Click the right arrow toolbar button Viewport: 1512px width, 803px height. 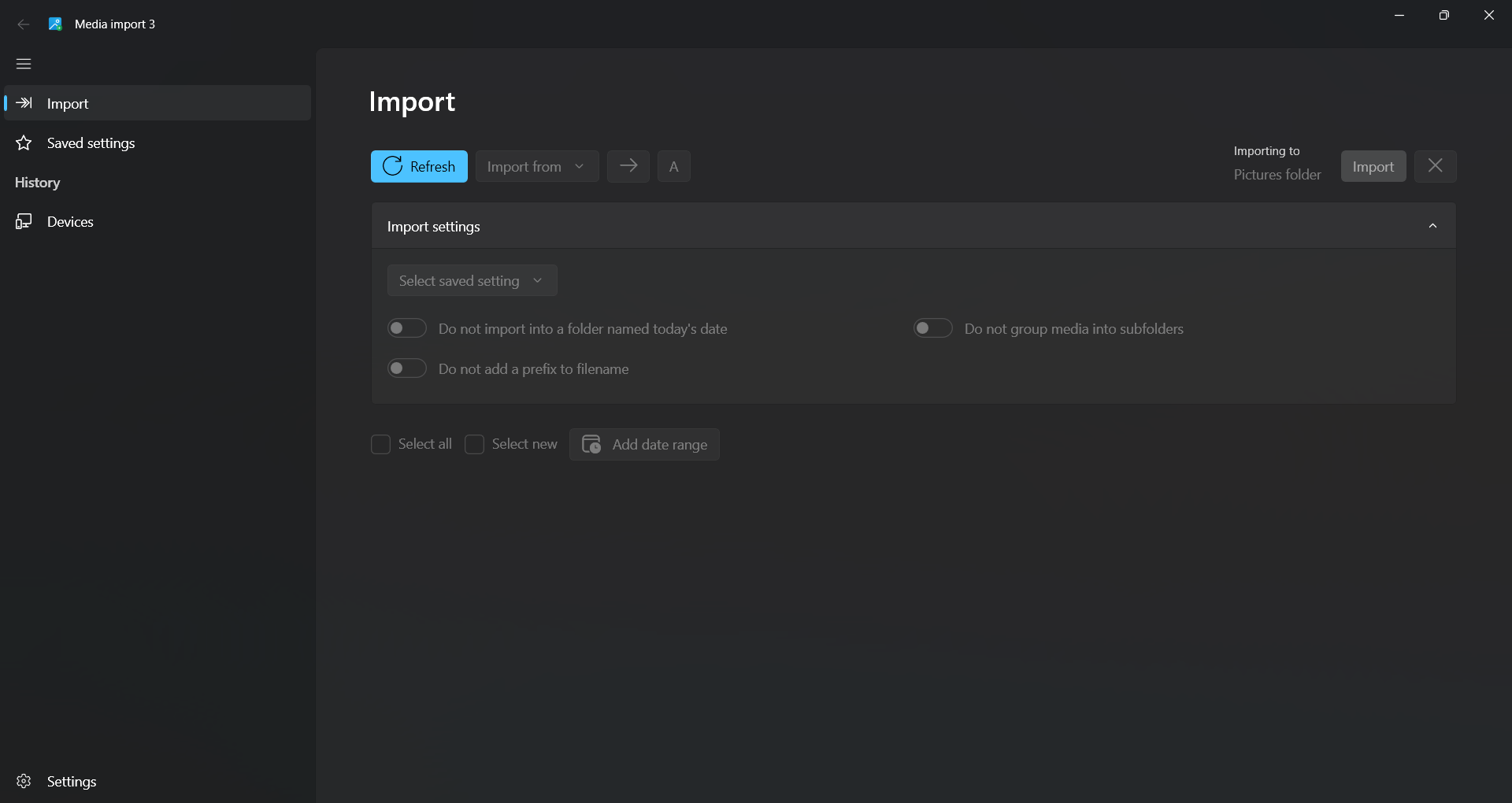pyautogui.click(x=628, y=166)
